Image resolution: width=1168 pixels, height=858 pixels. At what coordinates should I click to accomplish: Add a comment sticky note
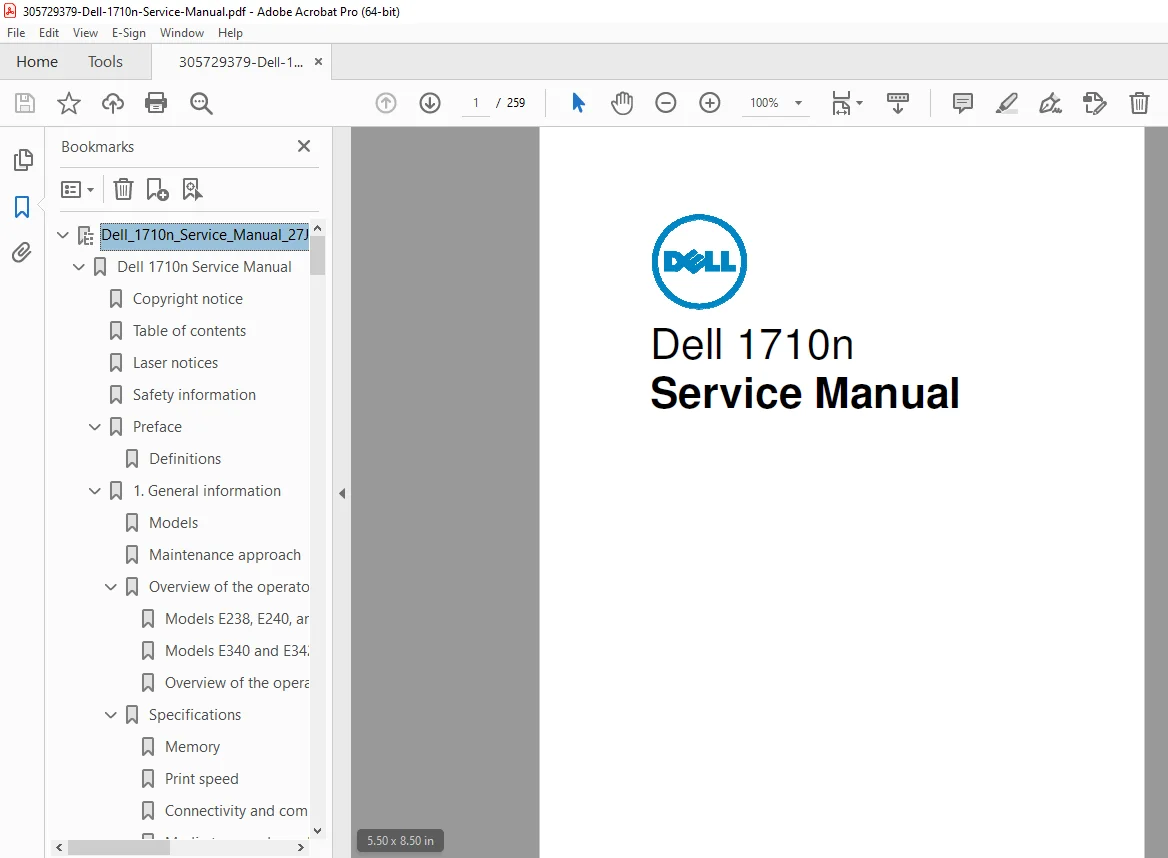962,103
